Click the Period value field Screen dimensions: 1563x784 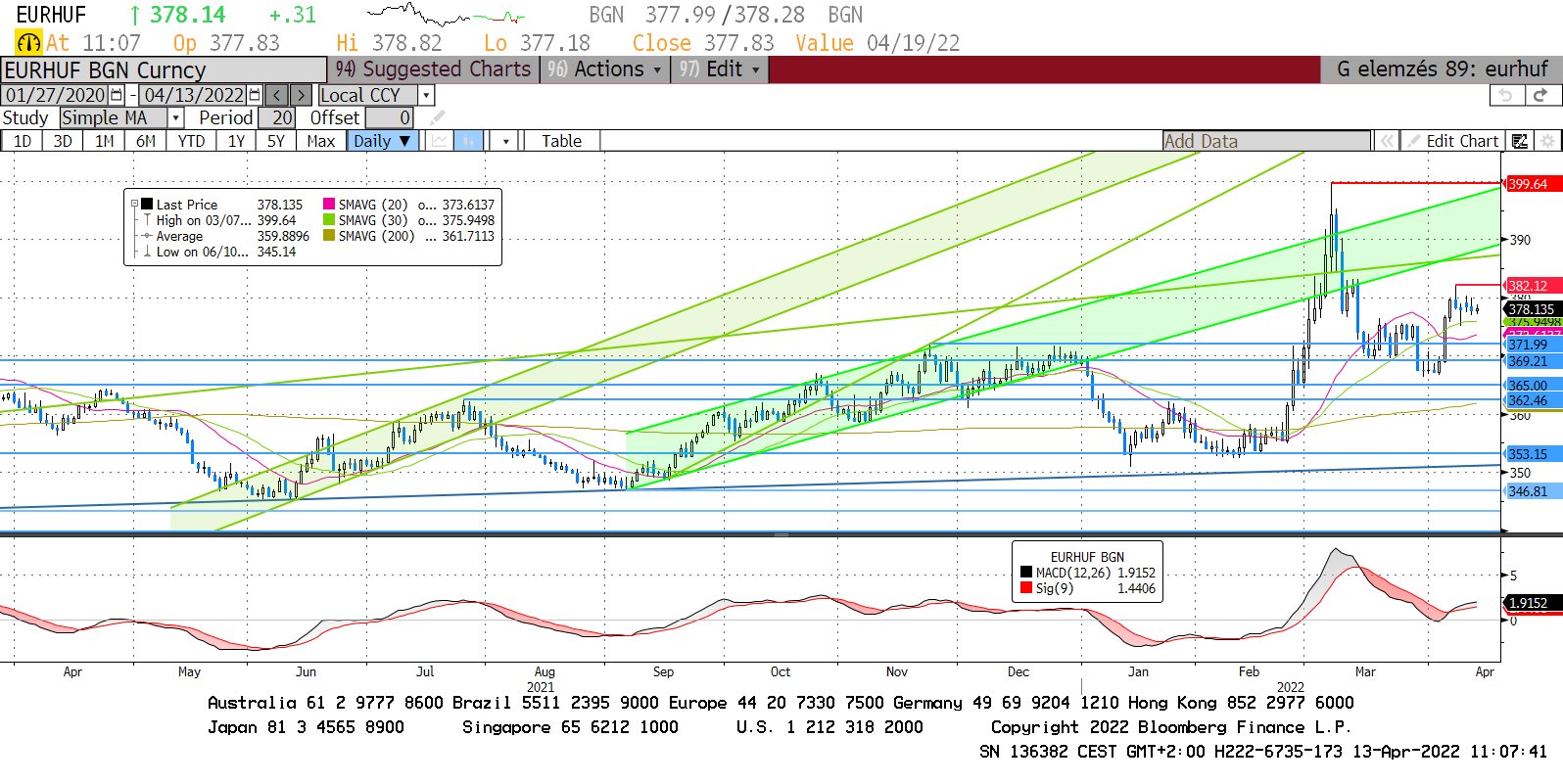click(x=276, y=117)
